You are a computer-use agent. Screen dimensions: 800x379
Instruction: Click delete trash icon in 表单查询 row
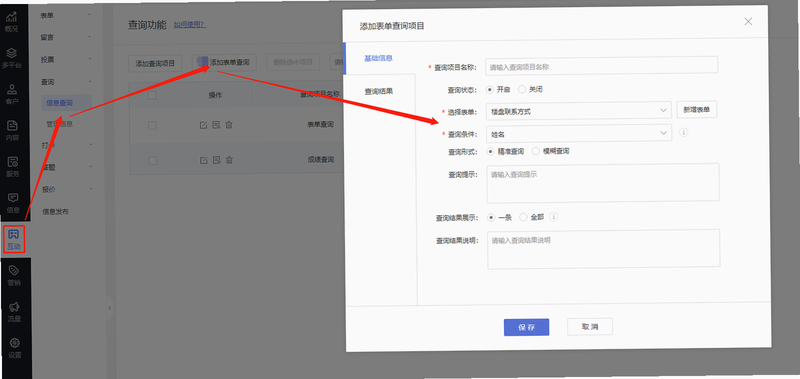(x=229, y=124)
